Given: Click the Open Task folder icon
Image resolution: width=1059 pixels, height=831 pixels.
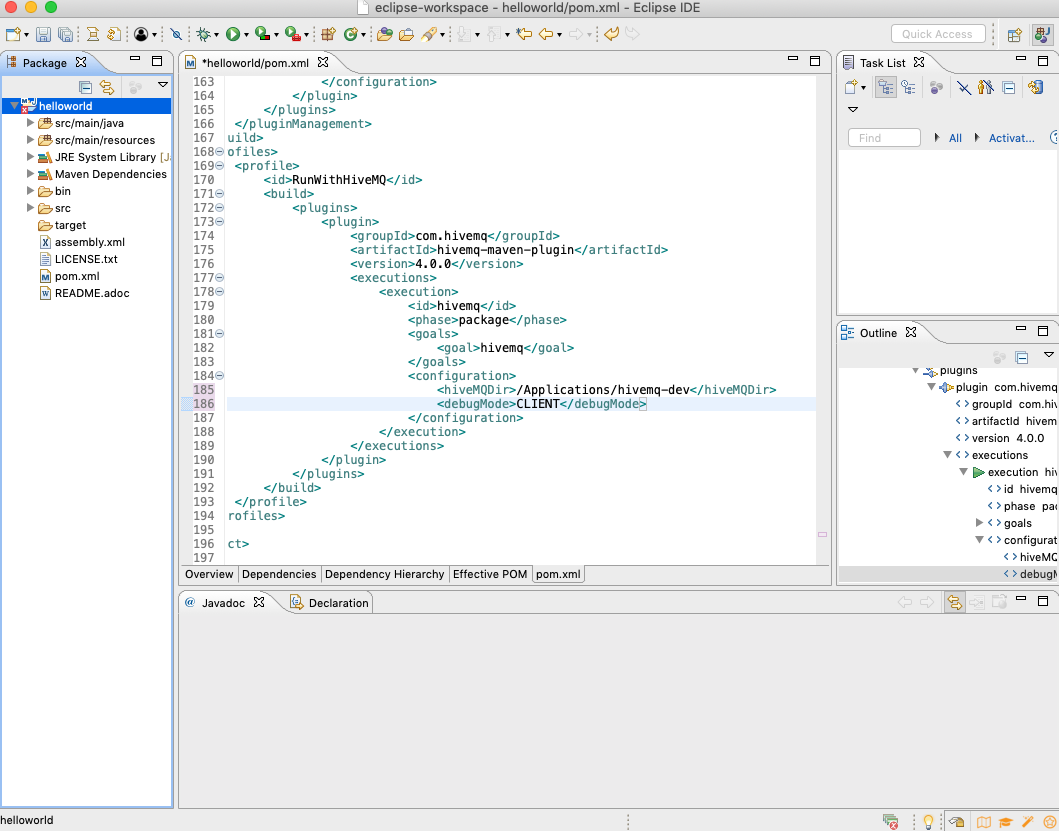Looking at the screenshot, I should pyautogui.click(x=406, y=34).
